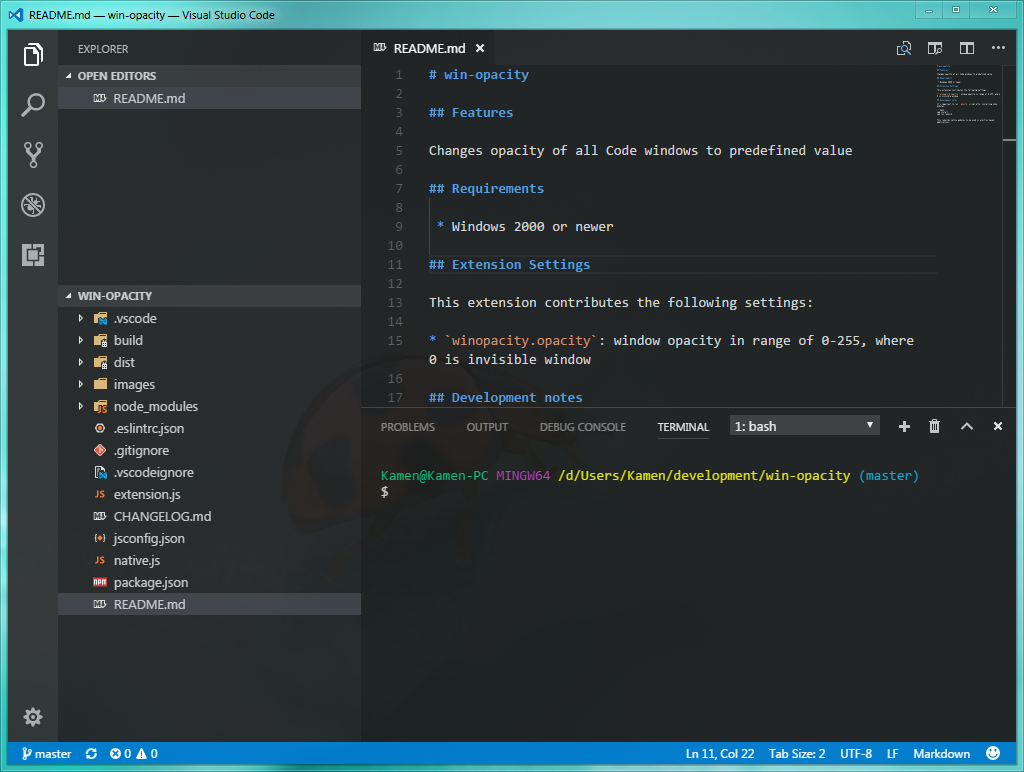This screenshot has width=1024, height=772.
Task: Open native.js in the file tree
Action: (209, 560)
